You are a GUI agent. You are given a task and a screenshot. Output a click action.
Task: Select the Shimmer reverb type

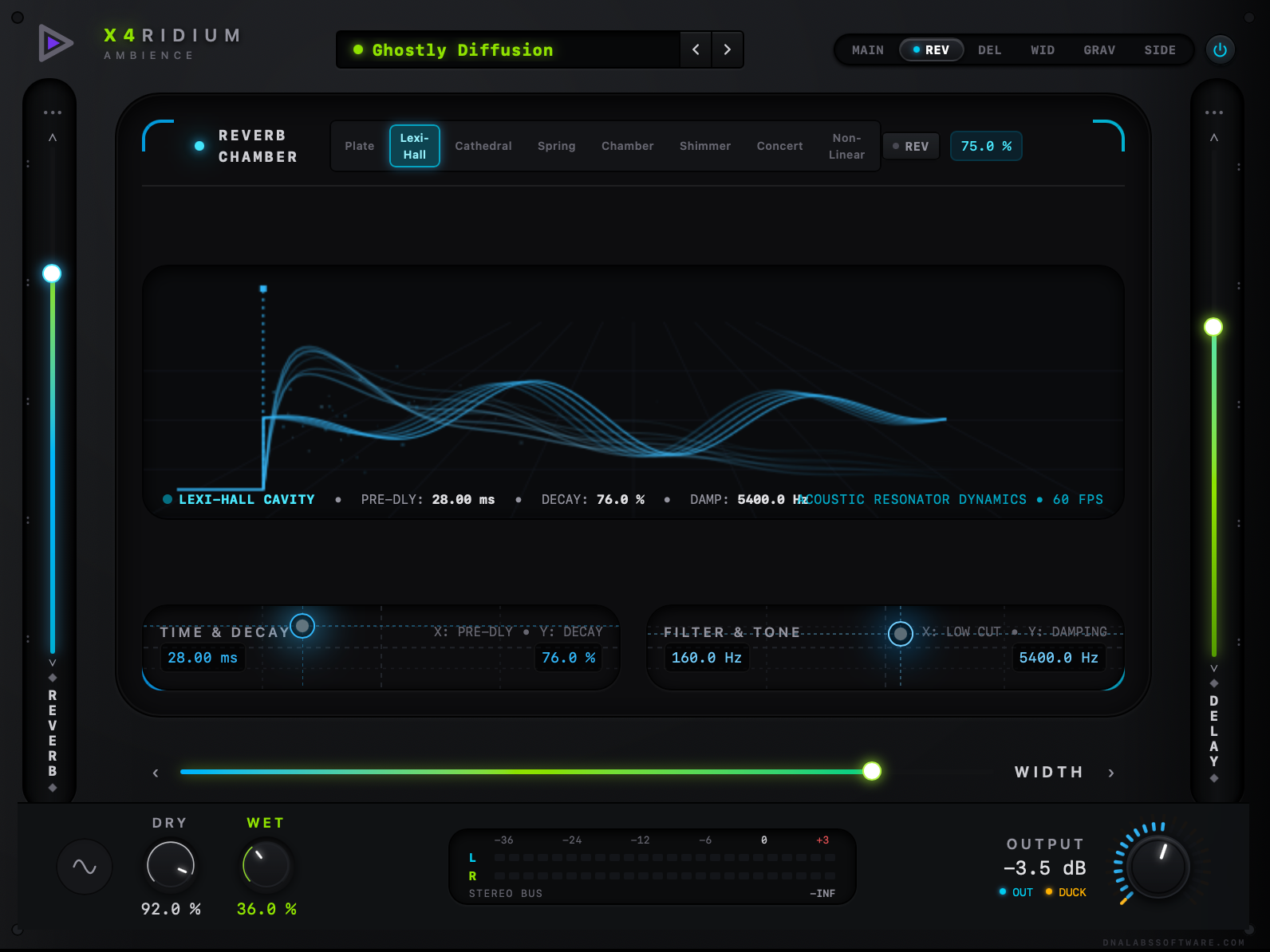pyautogui.click(x=705, y=146)
